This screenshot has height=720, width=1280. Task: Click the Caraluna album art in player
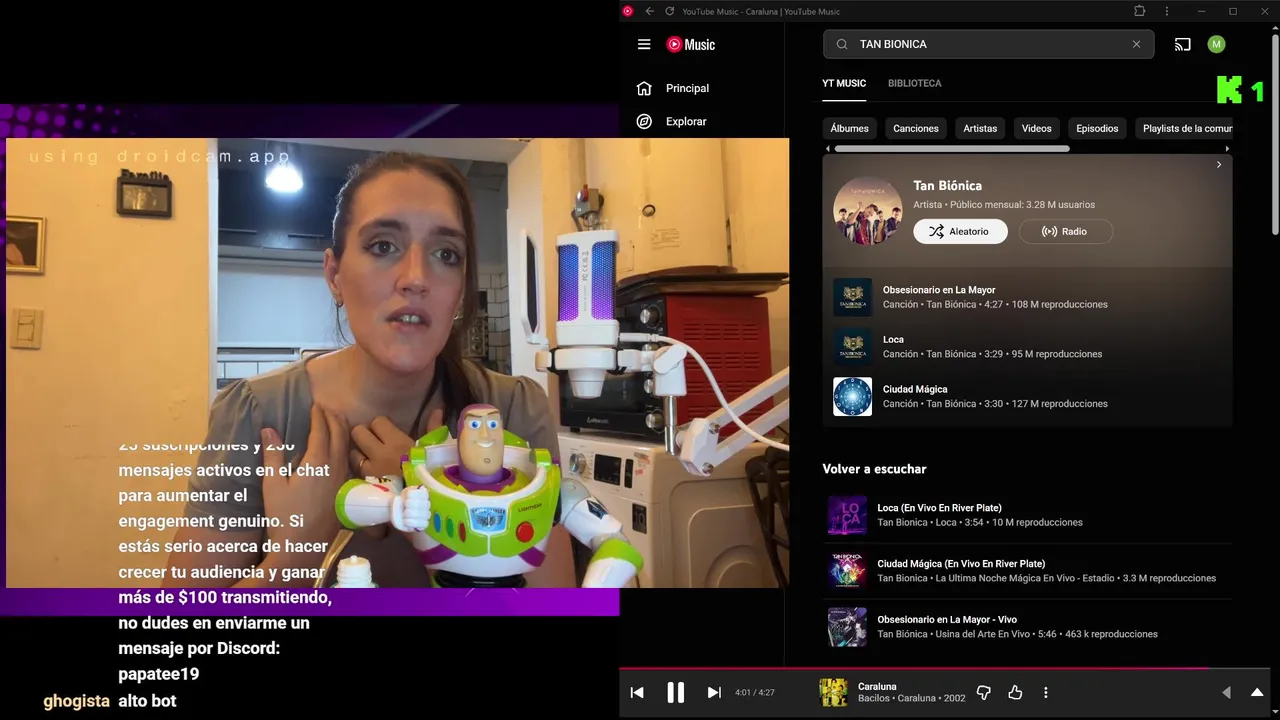[833, 692]
